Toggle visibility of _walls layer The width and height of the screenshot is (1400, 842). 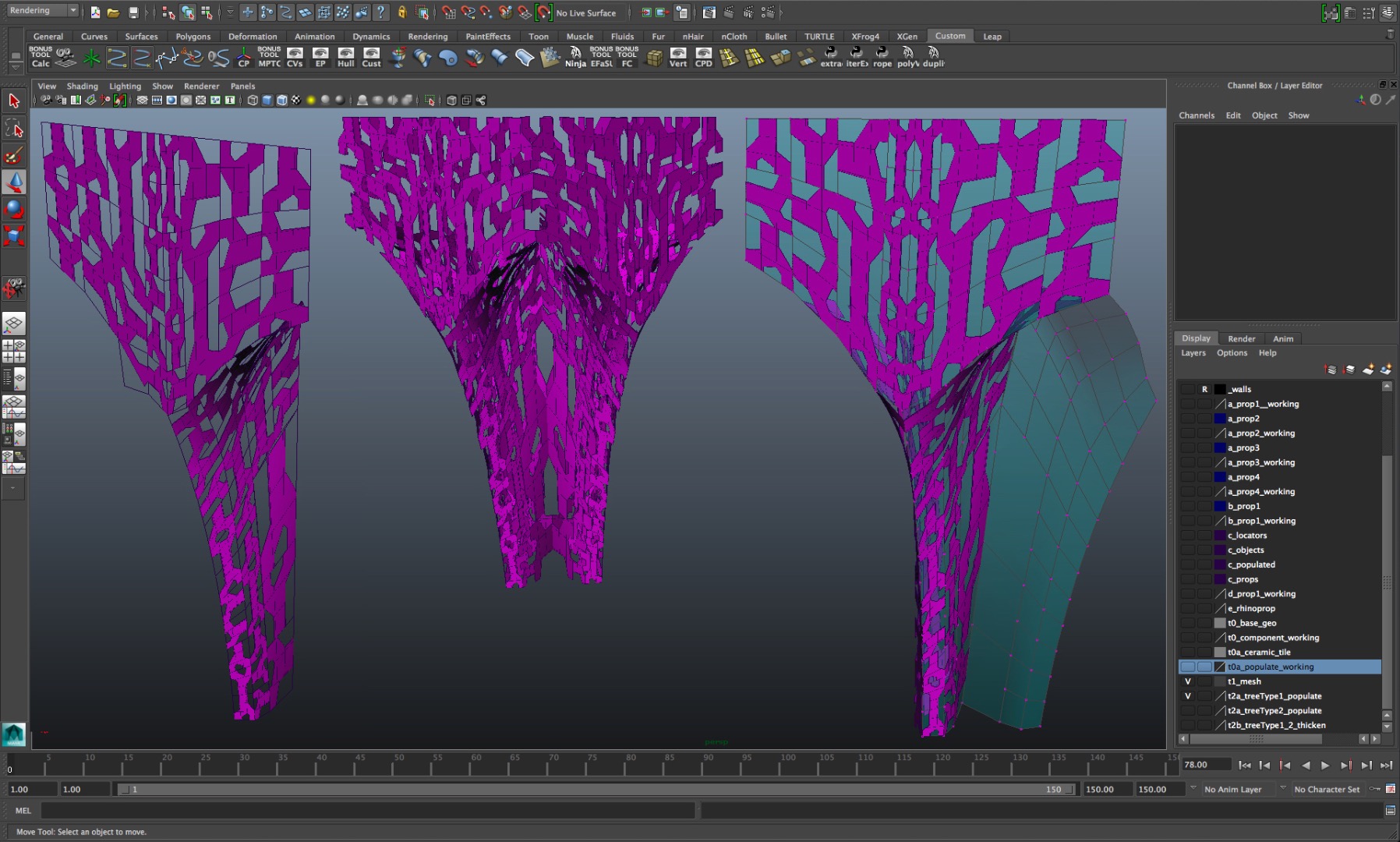pyautogui.click(x=1187, y=389)
